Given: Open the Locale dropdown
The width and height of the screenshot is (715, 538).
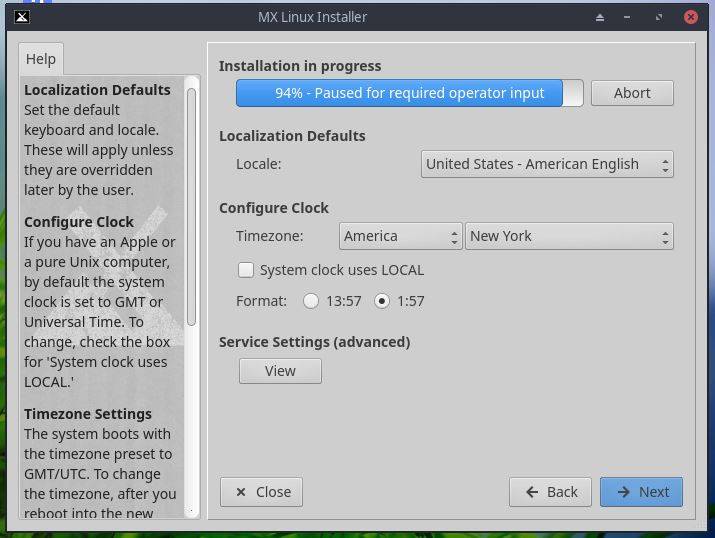Looking at the screenshot, I should [x=547, y=164].
